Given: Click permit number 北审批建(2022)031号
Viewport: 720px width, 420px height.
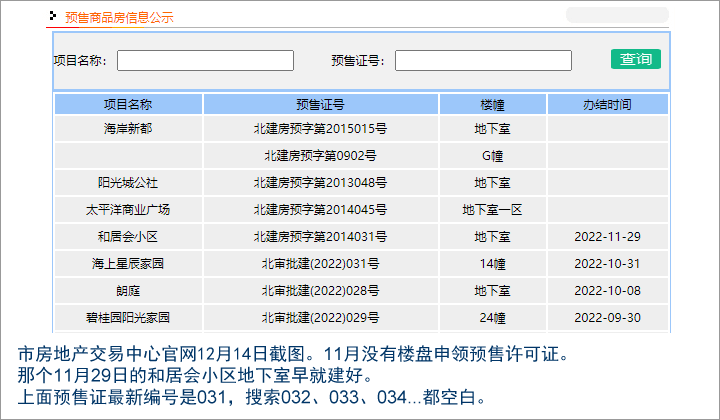Looking at the screenshot, I should coord(320,264).
